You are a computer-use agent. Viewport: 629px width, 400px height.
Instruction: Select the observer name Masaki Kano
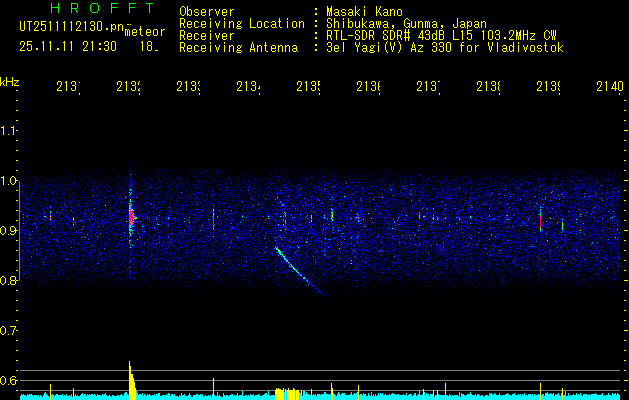364,11
